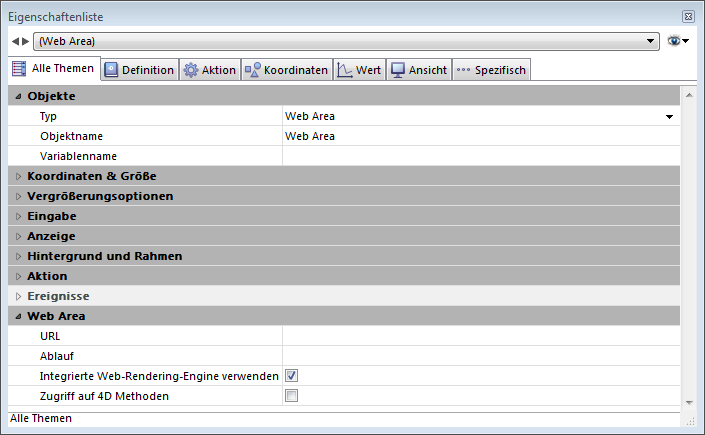Enable Zugriff auf 4D Methoden checkbox
The image size is (705, 435).
(291, 396)
